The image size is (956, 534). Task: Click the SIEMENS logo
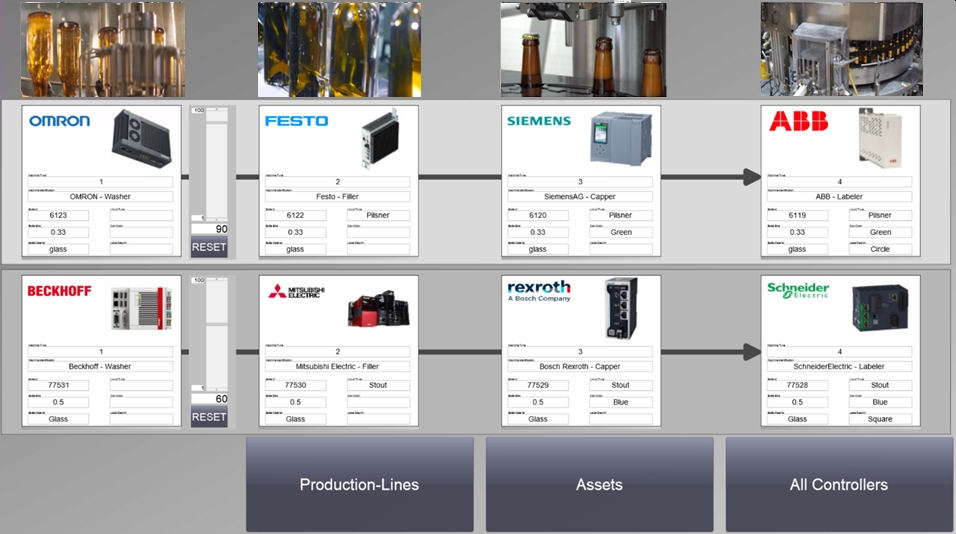(x=539, y=121)
